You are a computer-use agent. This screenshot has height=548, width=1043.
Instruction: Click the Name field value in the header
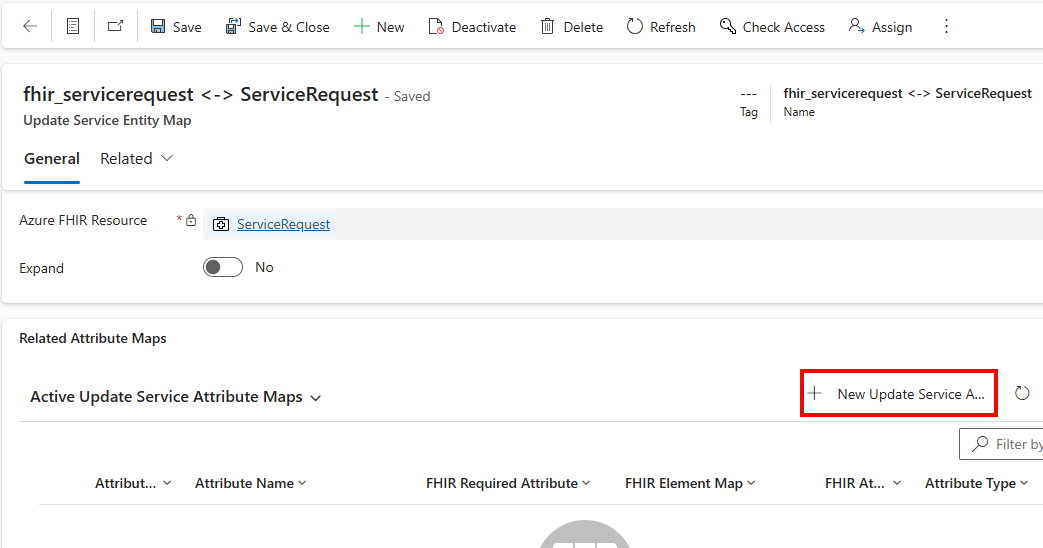pos(907,94)
